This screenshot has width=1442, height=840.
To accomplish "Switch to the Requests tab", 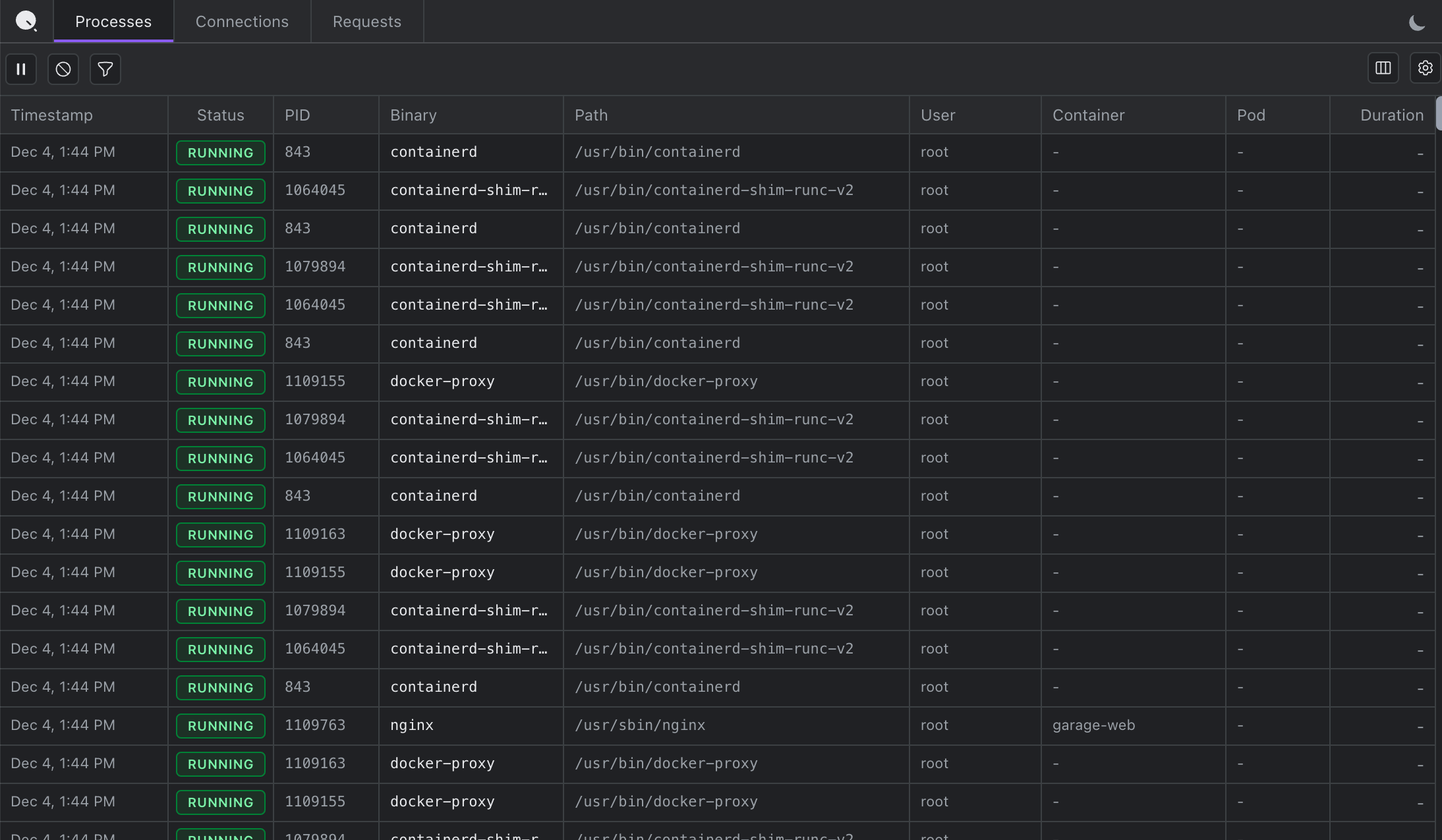I will pos(366,22).
